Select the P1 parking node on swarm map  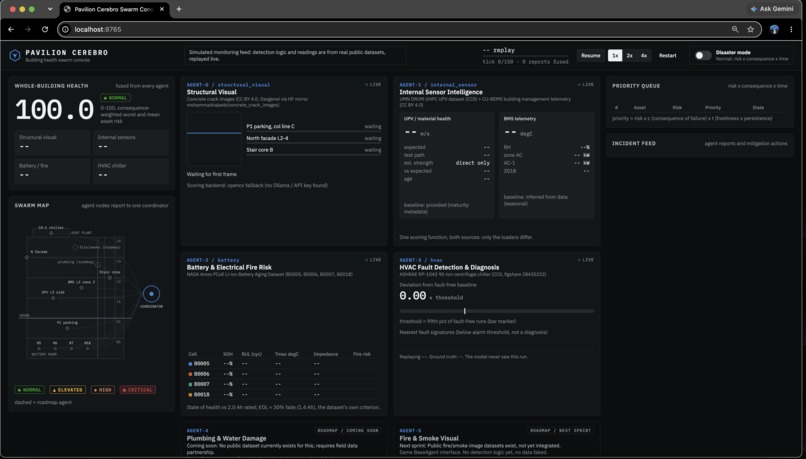tap(67, 328)
